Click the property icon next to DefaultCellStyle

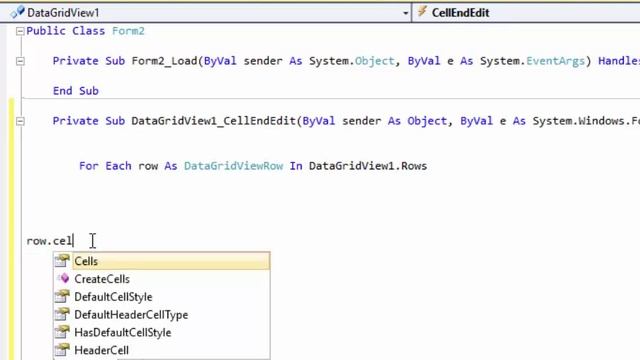tap(62, 296)
